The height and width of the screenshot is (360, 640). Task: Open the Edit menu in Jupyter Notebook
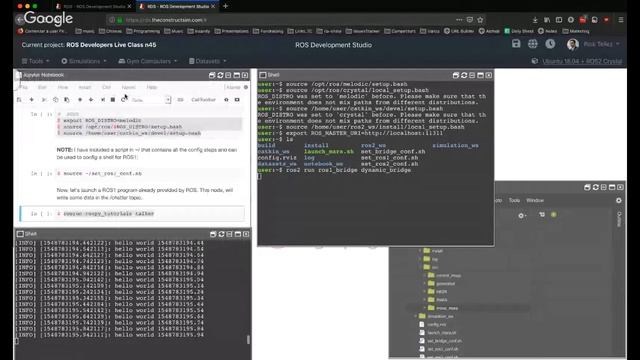click(x=42, y=87)
